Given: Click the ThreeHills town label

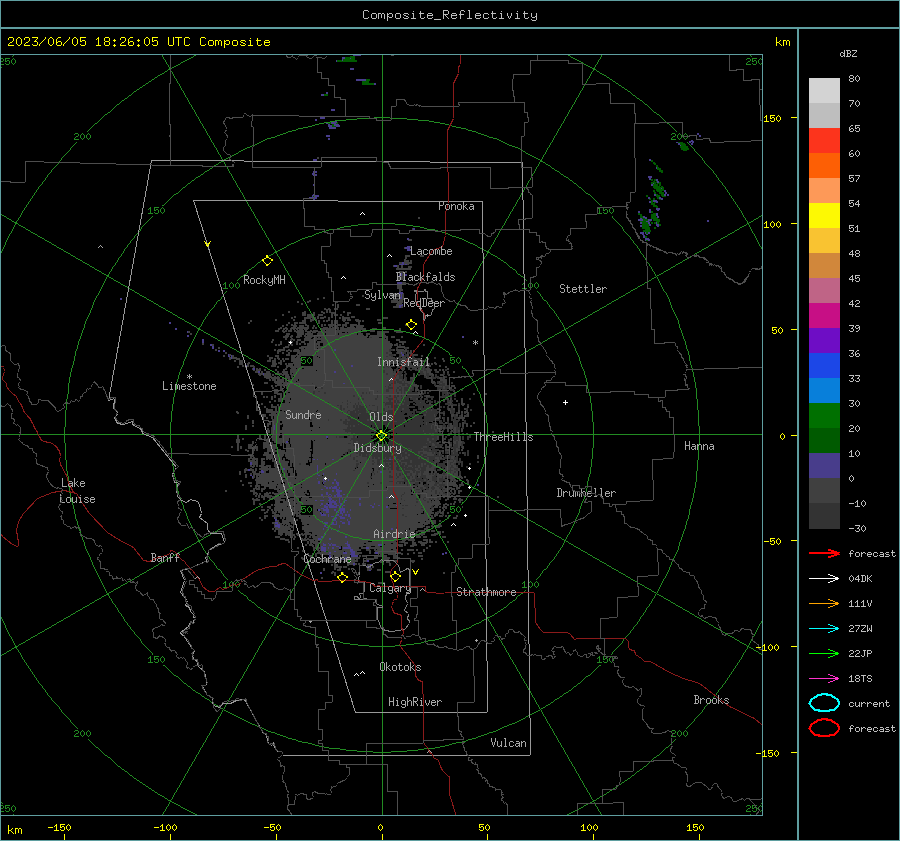Looking at the screenshot, I should click(x=503, y=437).
